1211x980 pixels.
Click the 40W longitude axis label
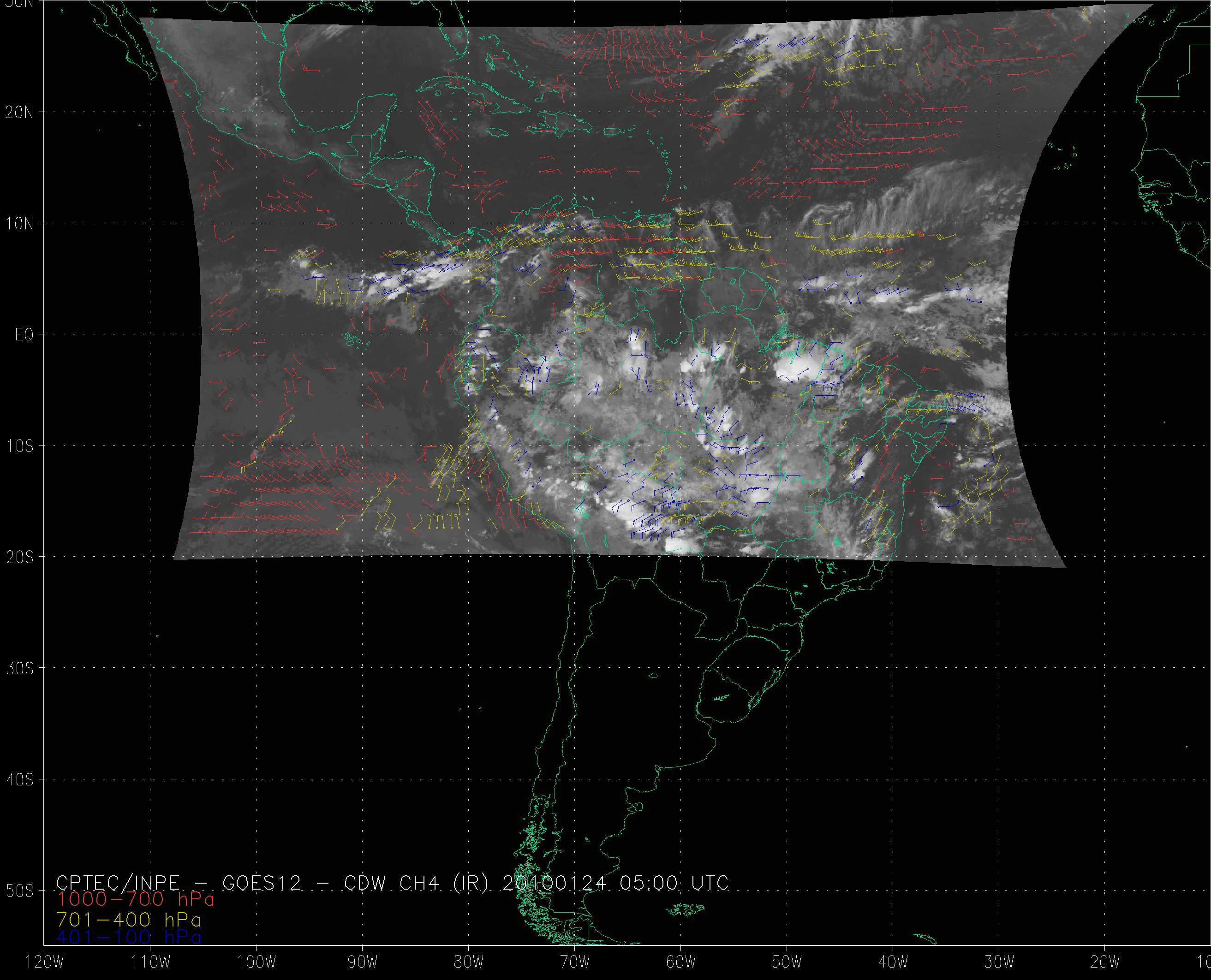tap(893, 962)
